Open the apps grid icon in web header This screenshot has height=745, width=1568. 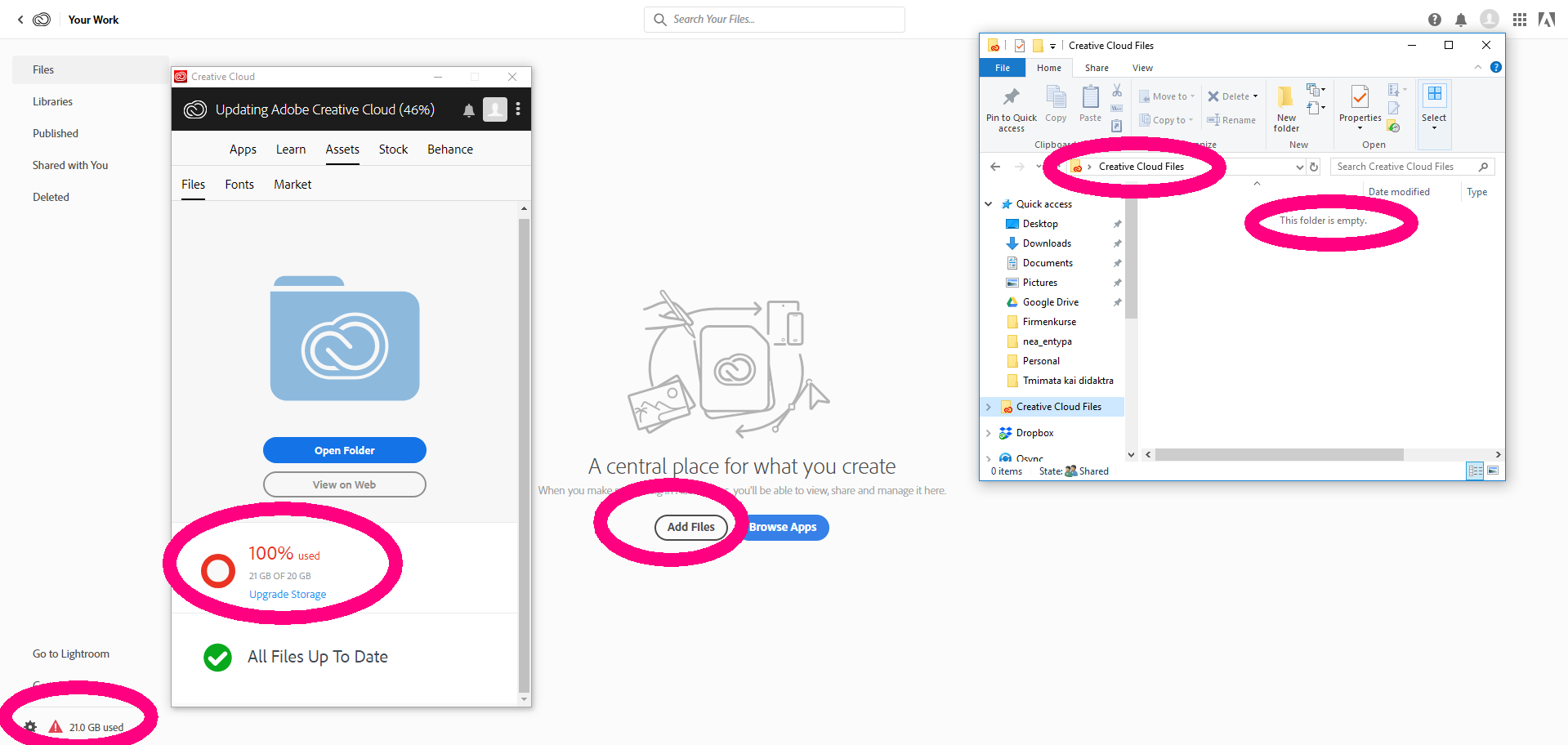[1520, 20]
